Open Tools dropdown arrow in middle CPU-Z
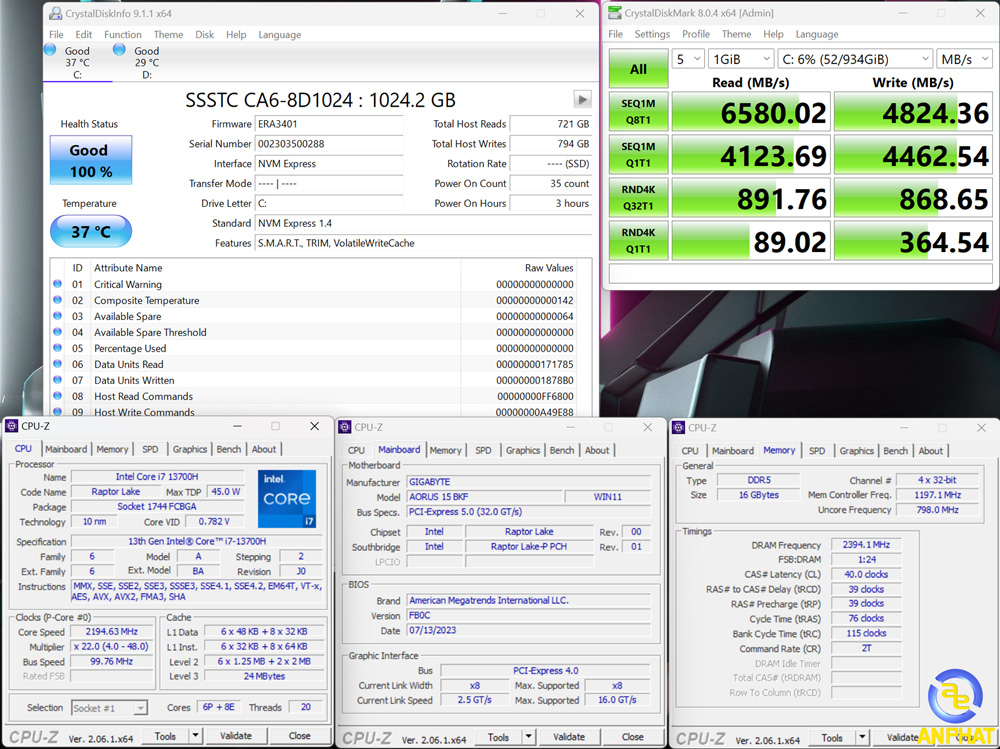 pyautogui.click(x=528, y=737)
